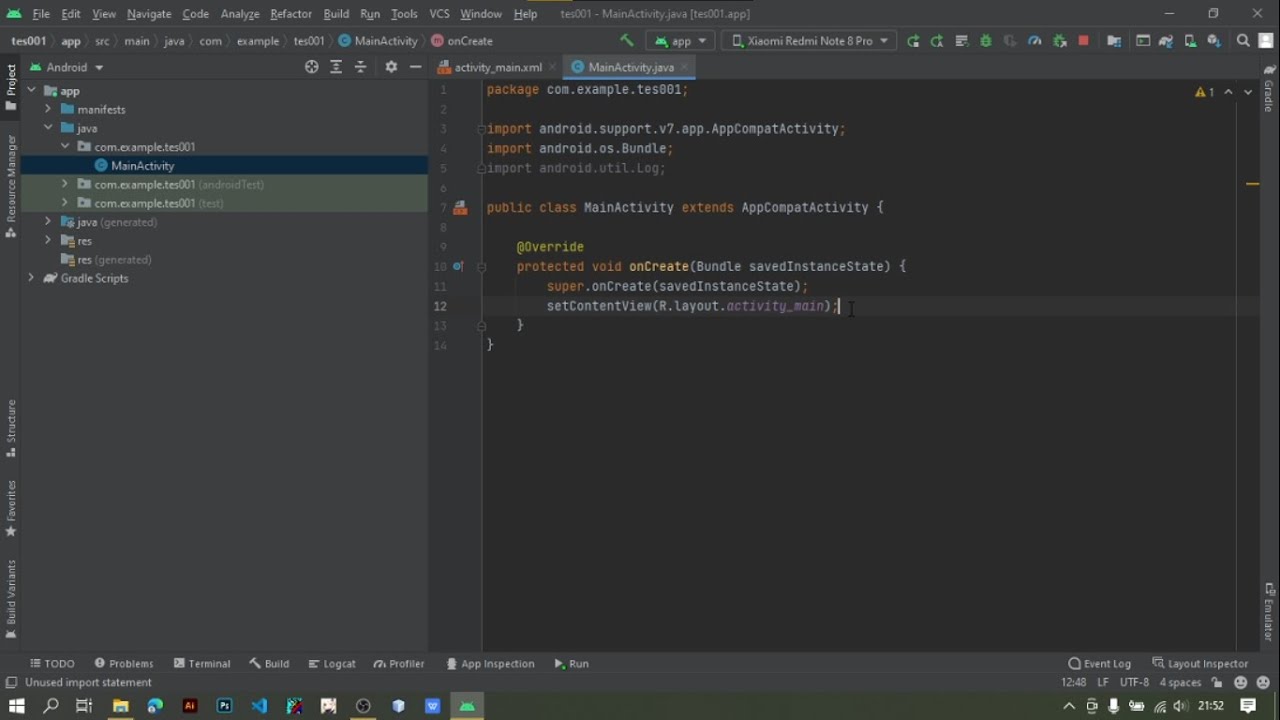This screenshot has height=720, width=1280.
Task: Expand the manifests folder
Action: click(47, 109)
